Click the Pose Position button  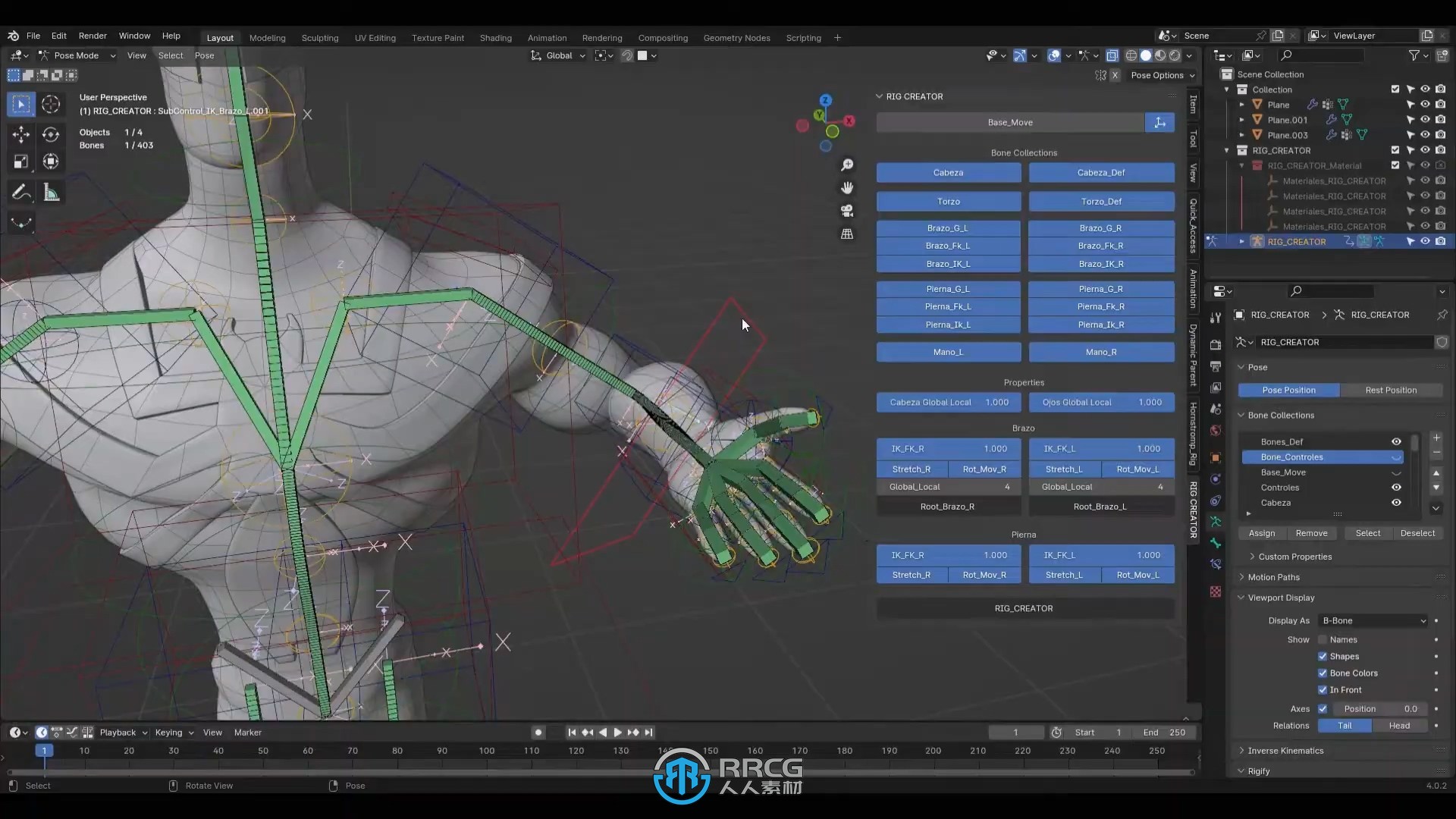click(x=1289, y=389)
